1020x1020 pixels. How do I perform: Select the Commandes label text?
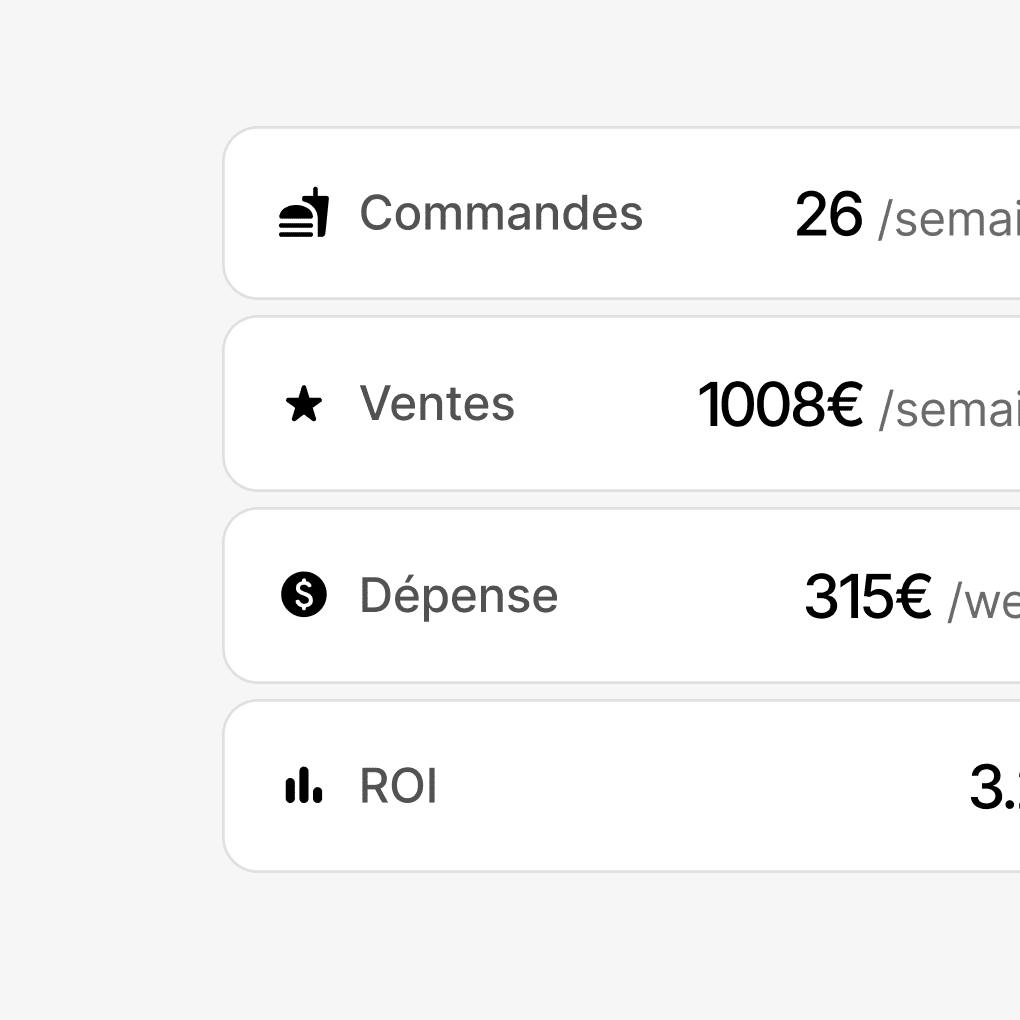pyautogui.click(x=500, y=213)
